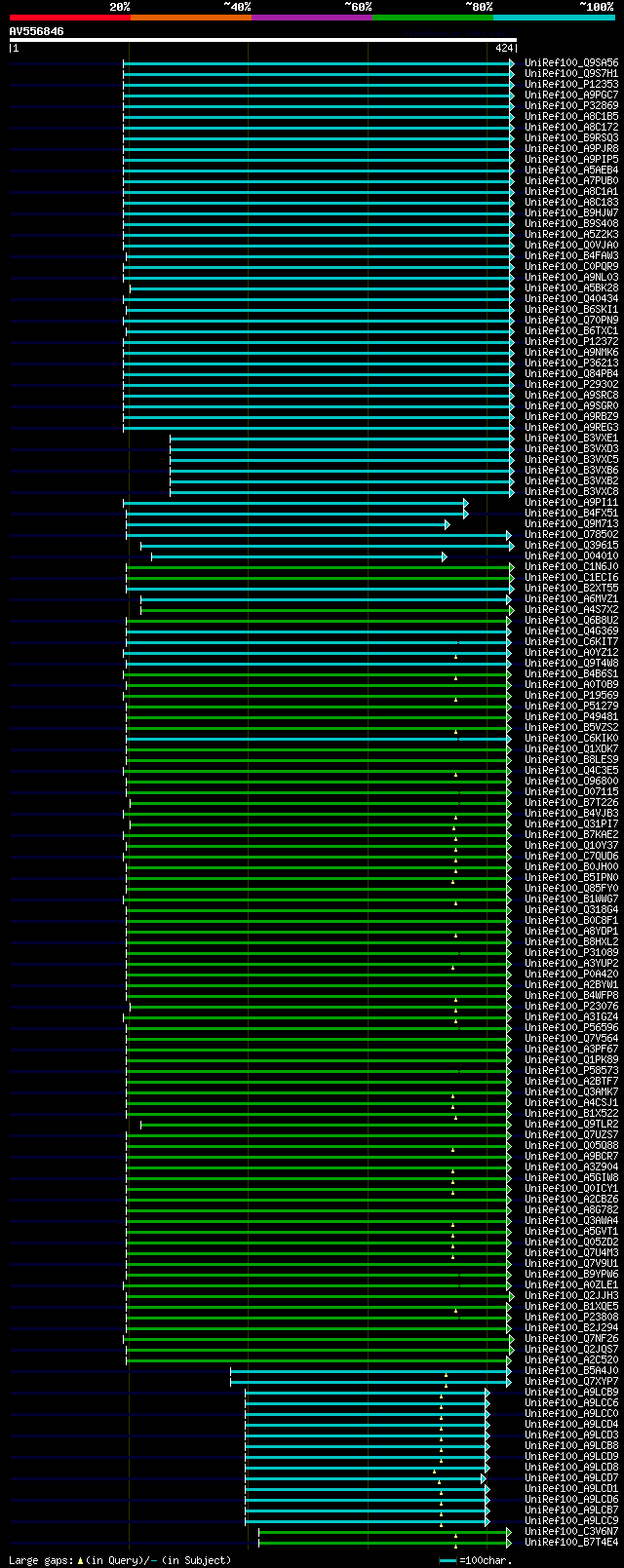Select hit label UniRef100_Q9M713
The width and height of the screenshot is (624, 1568).
pyautogui.click(x=571, y=524)
